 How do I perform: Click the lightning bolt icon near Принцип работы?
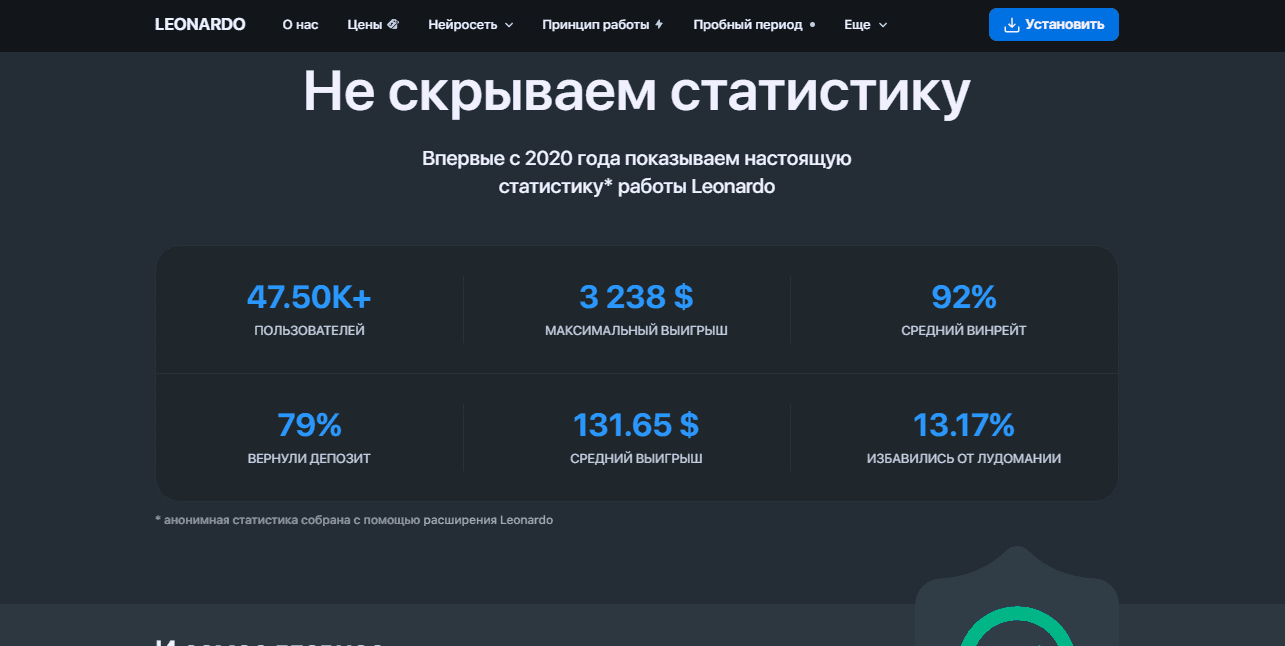coord(658,24)
